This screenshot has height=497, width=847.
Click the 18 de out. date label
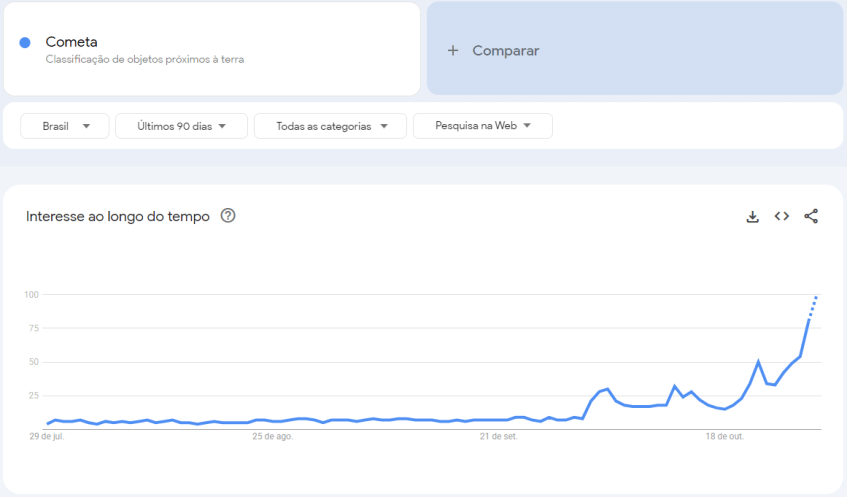coord(724,436)
